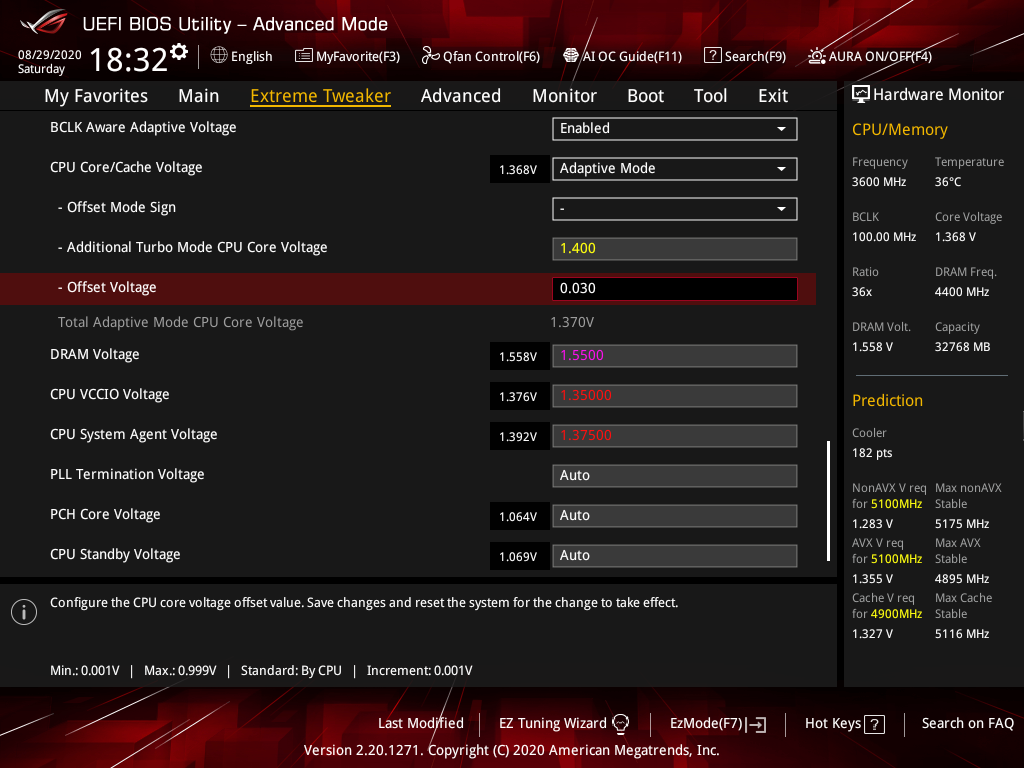Image resolution: width=1024 pixels, height=768 pixels.
Task: Start EZ Tuning Wizard
Action: tap(564, 724)
